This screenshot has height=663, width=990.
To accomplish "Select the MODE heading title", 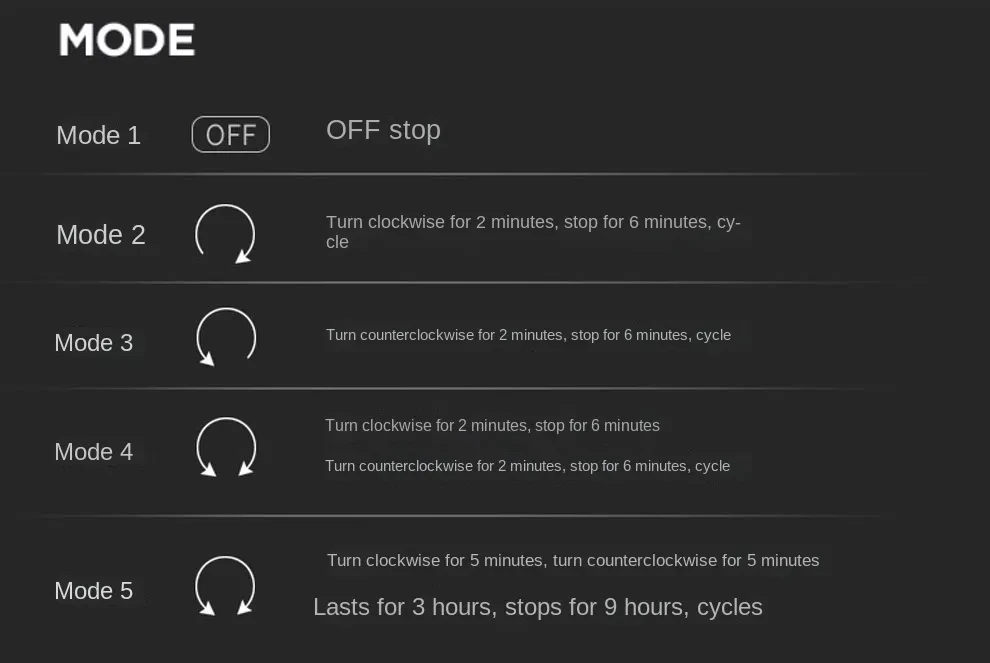I will 127,40.
